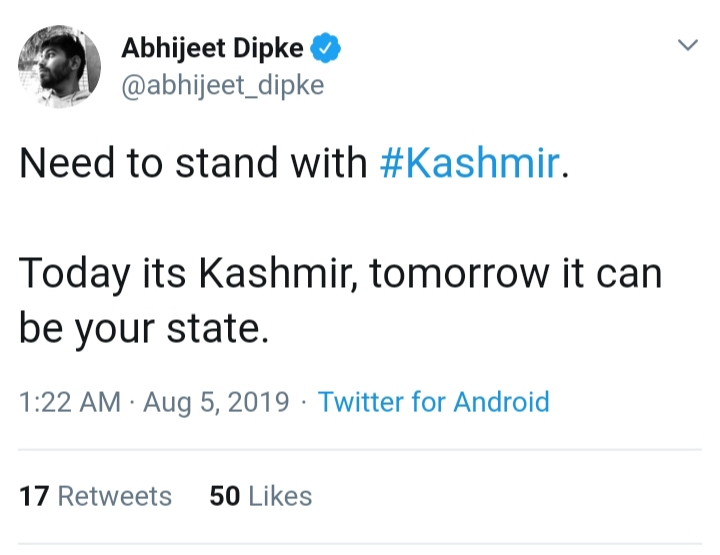Open the #Kashmir hashtag link
The image size is (720, 555).
point(469,163)
